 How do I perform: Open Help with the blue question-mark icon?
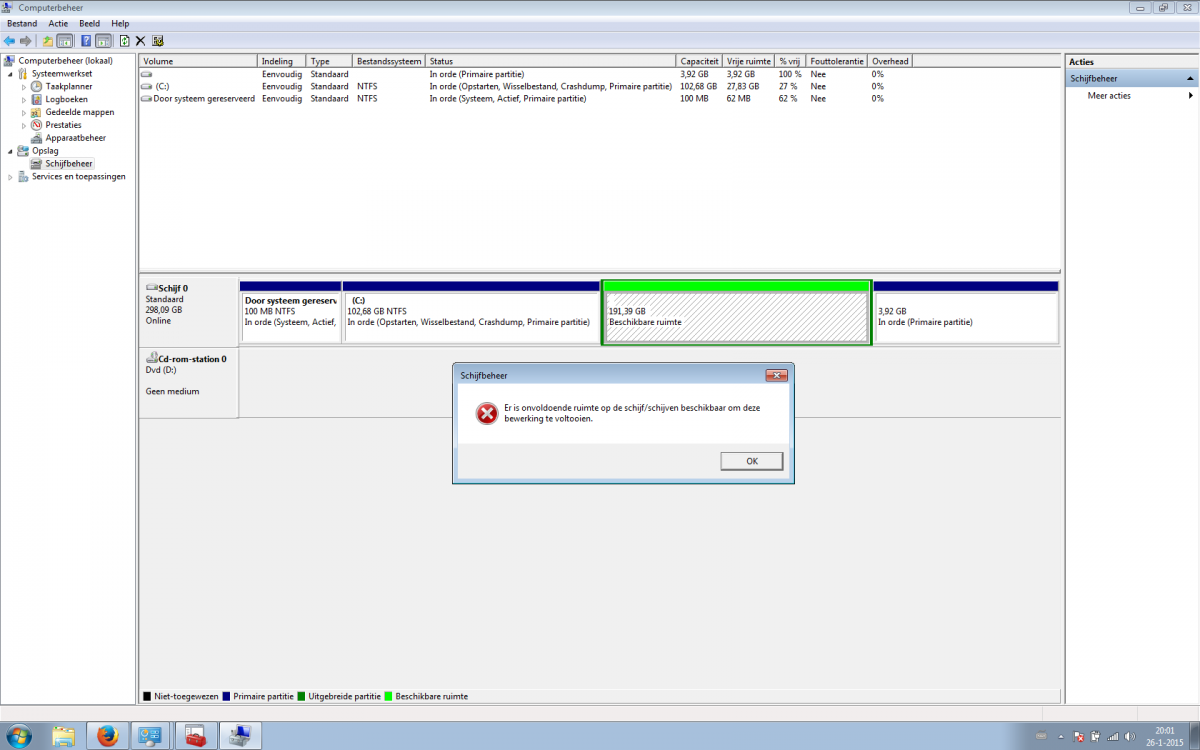[x=86, y=41]
